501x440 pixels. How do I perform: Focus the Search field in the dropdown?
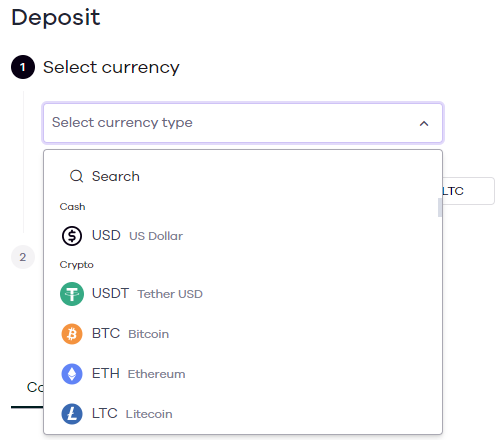pyautogui.click(x=243, y=176)
